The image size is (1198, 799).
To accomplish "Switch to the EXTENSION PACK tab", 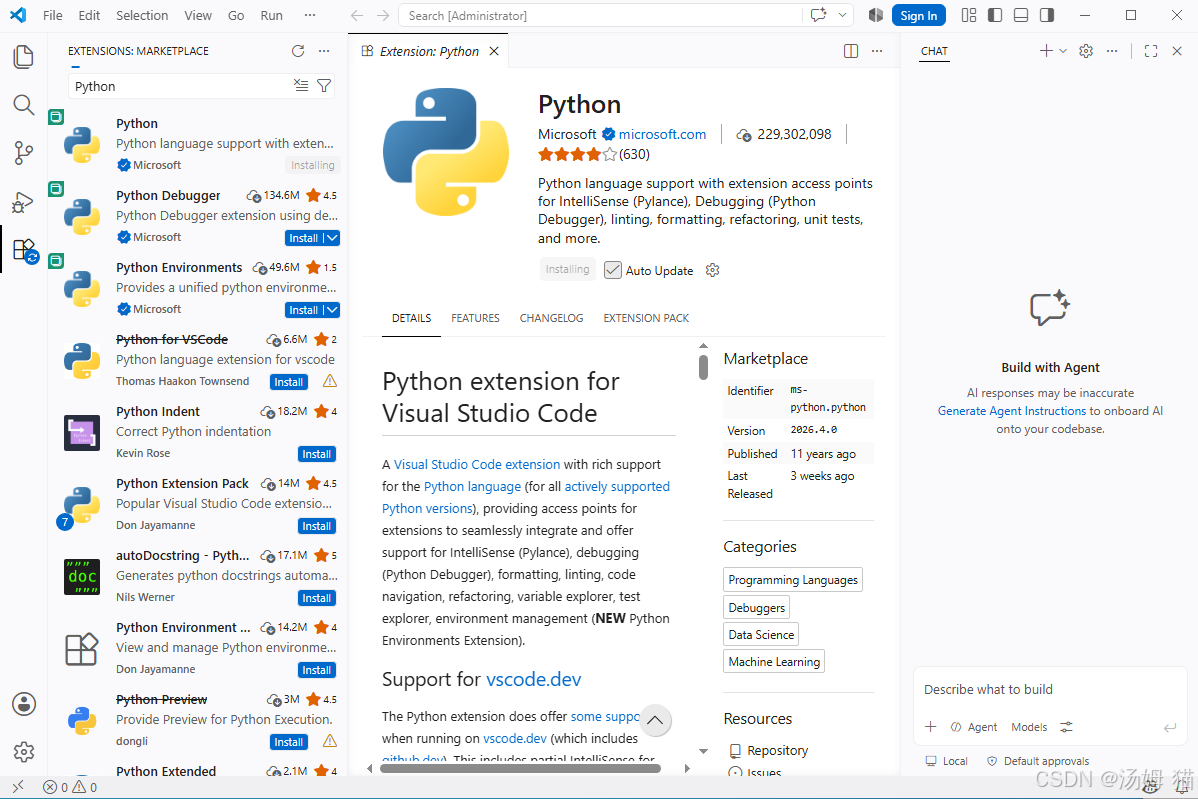I will point(646,319).
